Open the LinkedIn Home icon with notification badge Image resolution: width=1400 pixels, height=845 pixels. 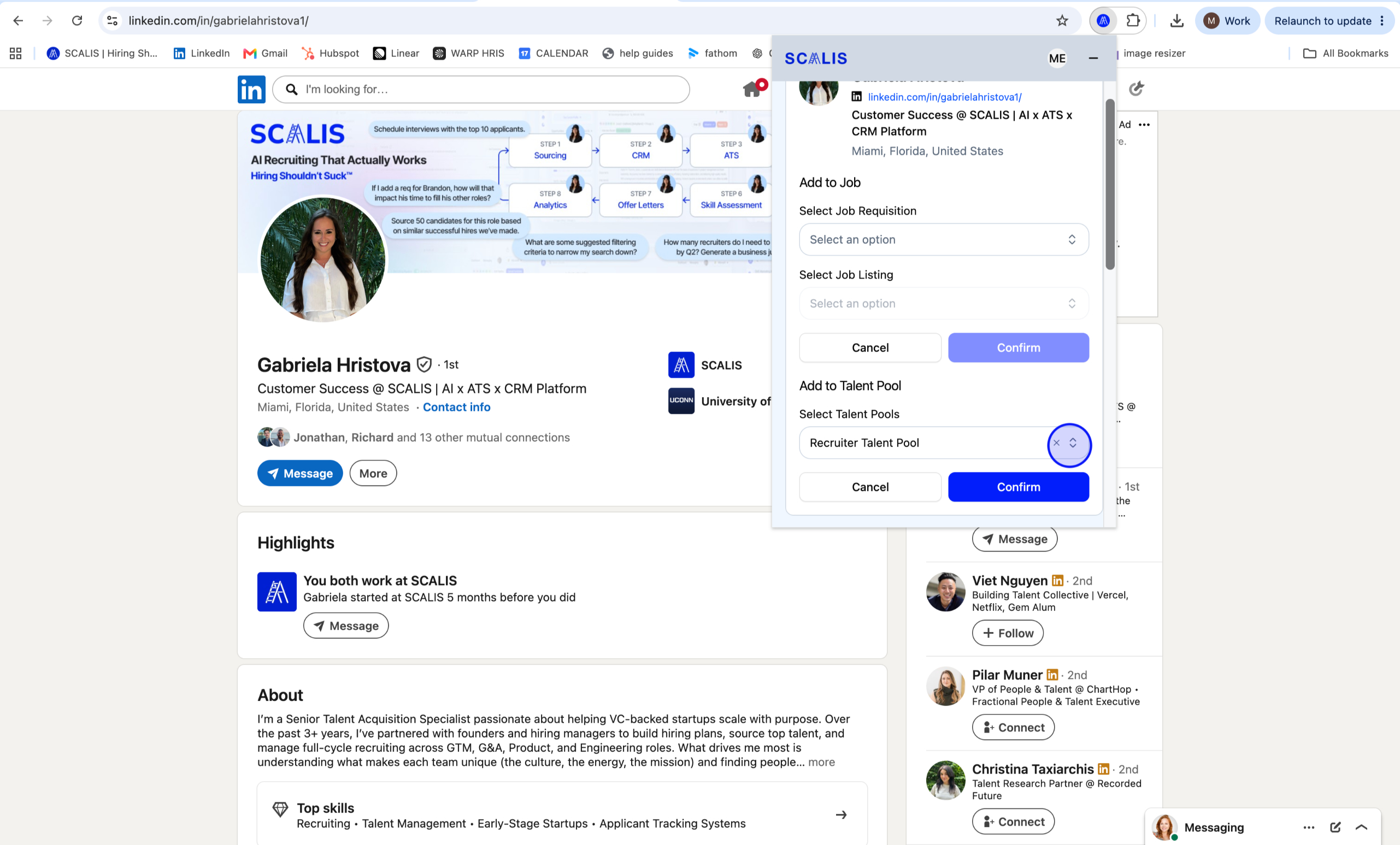click(754, 88)
